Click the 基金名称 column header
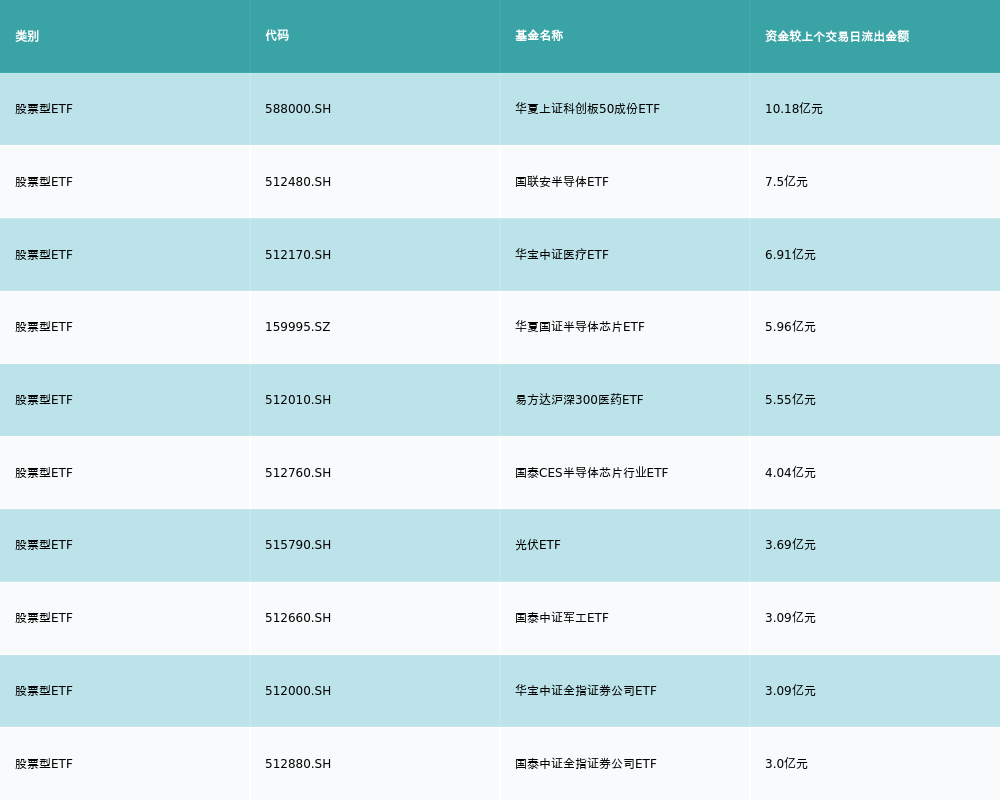Viewport: 1000px width, 800px height. 539,36
